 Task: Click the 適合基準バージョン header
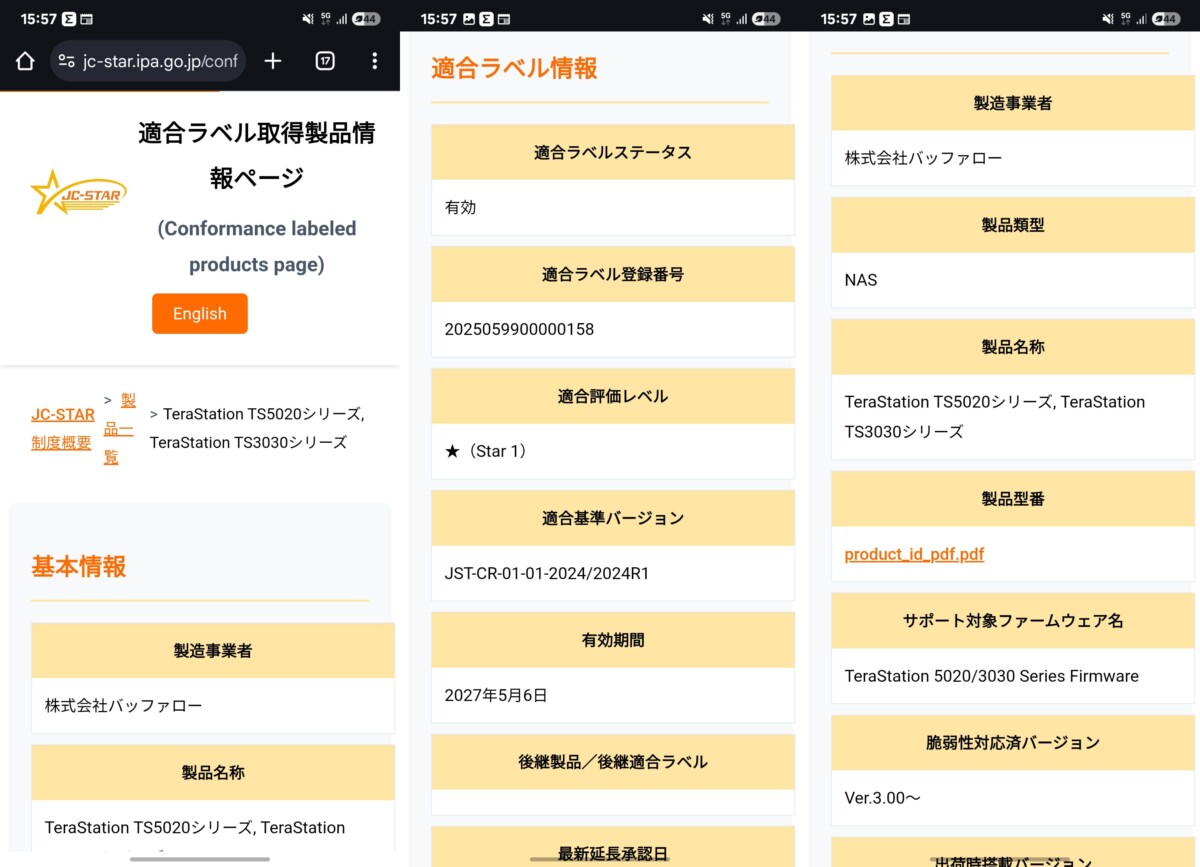[x=613, y=518]
